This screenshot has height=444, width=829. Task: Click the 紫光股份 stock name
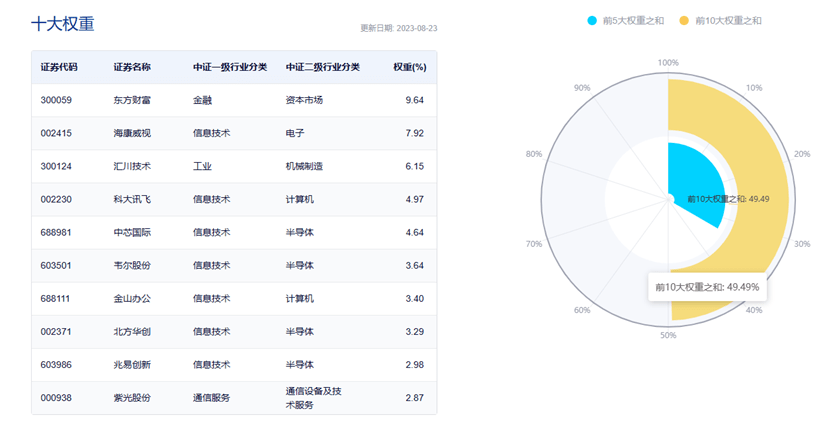coord(132,397)
